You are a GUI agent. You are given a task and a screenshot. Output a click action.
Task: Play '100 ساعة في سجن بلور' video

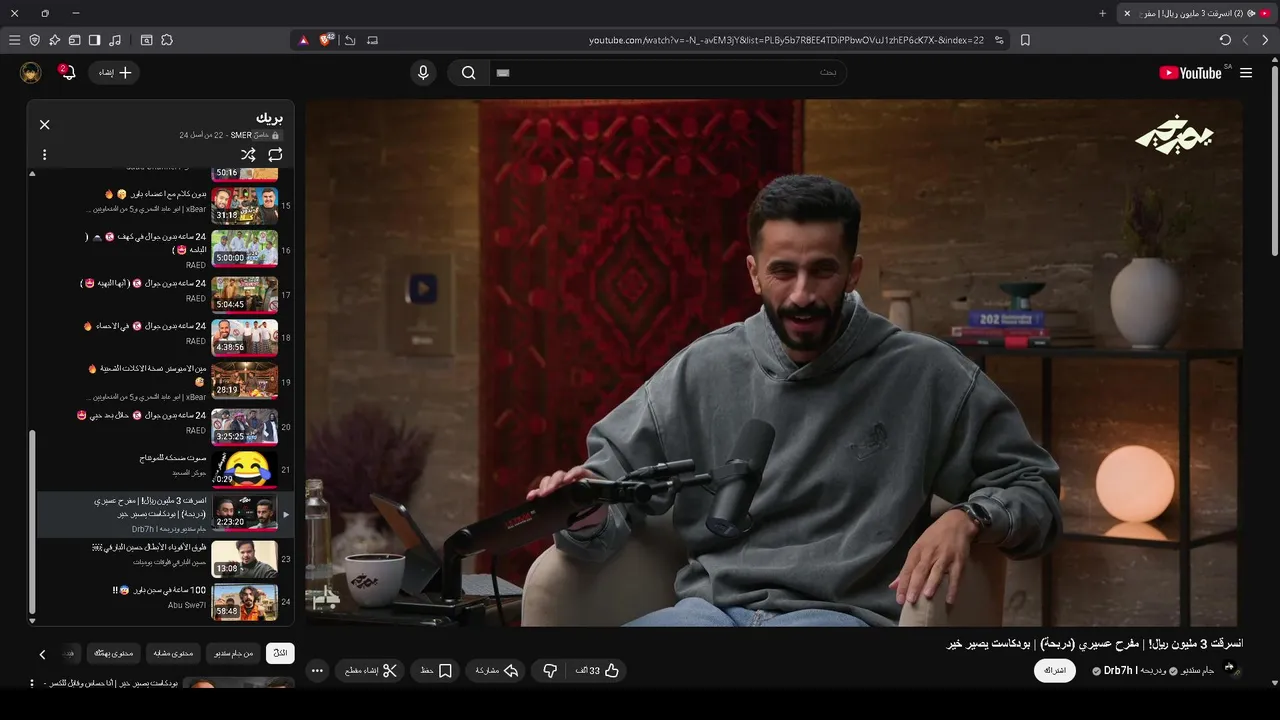pyautogui.click(x=245, y=602)
